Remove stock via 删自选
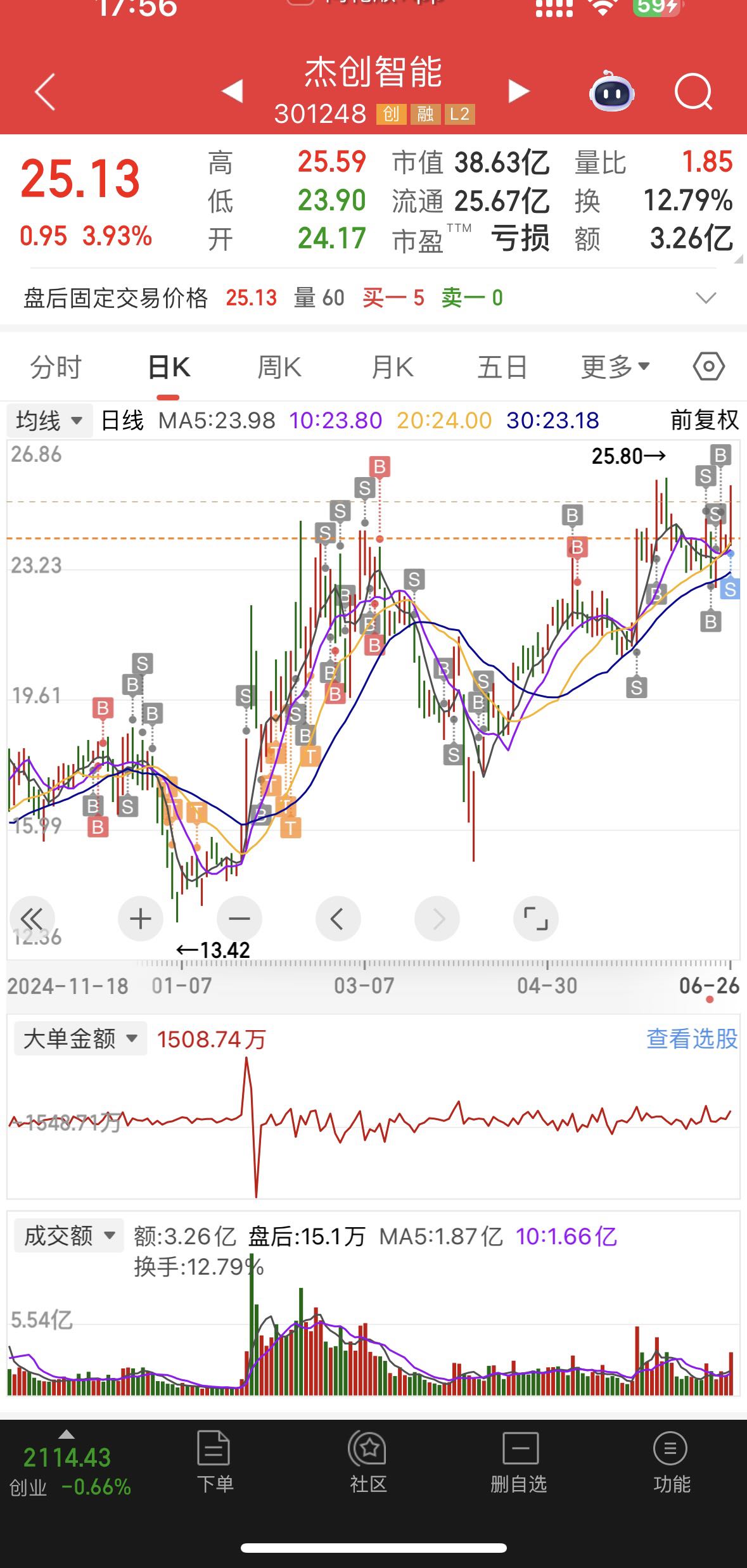This screenshot has width=747, height=1568. (519, 1462)
